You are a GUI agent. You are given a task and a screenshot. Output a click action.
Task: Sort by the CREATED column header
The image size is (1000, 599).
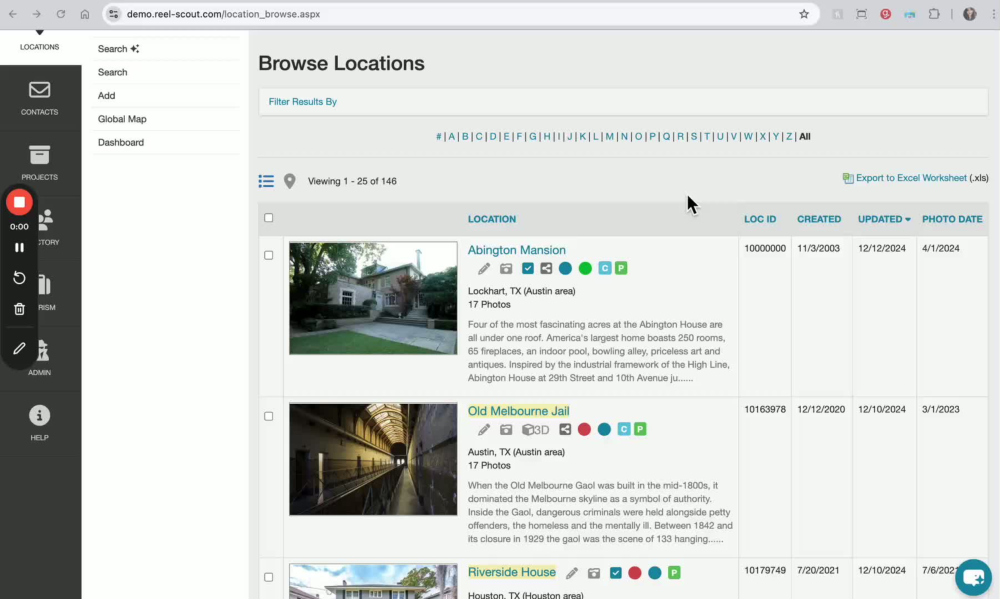(x=819, y=219)
